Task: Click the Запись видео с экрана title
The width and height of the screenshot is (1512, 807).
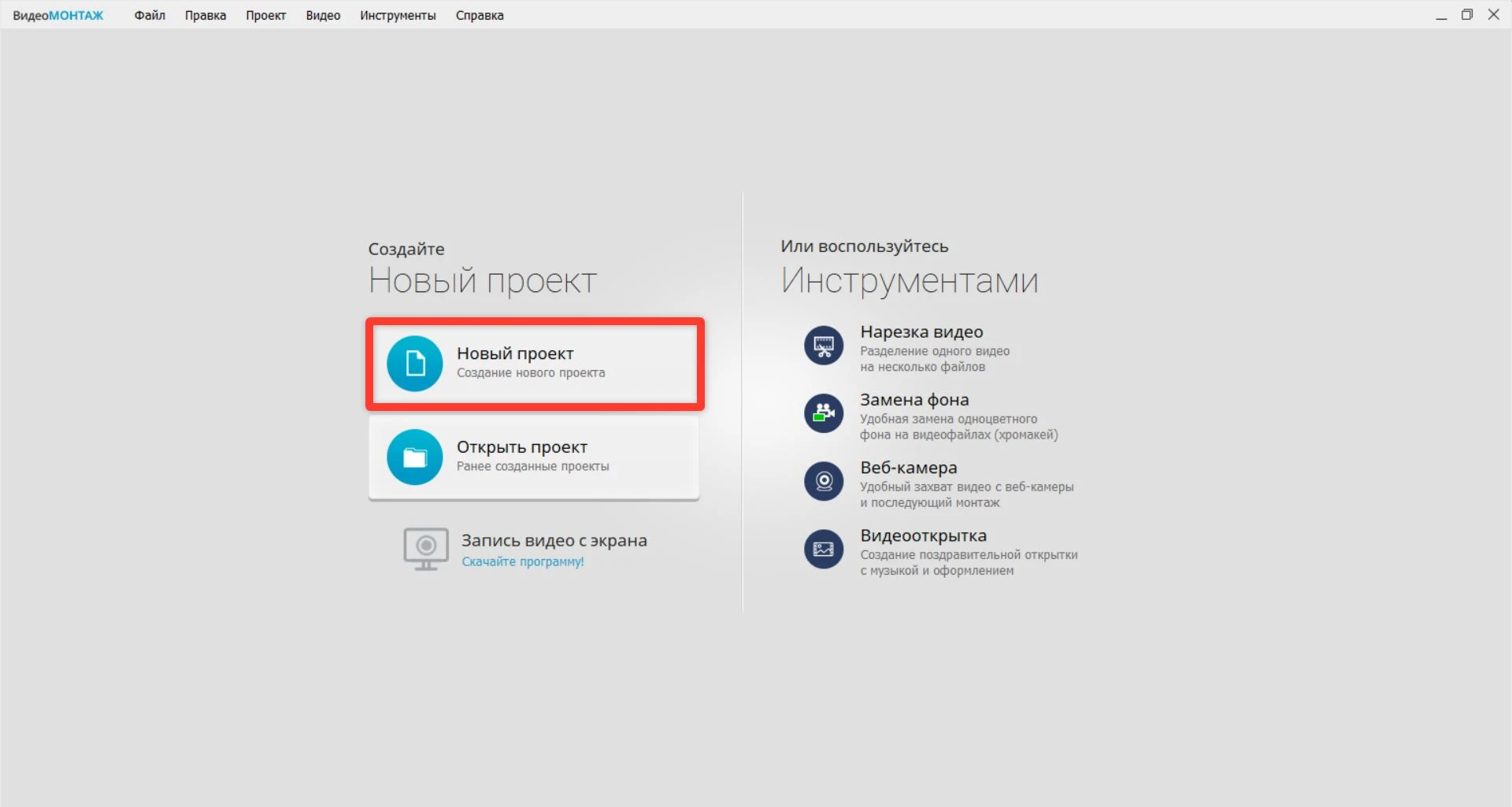Action: (x=554, y=541)
